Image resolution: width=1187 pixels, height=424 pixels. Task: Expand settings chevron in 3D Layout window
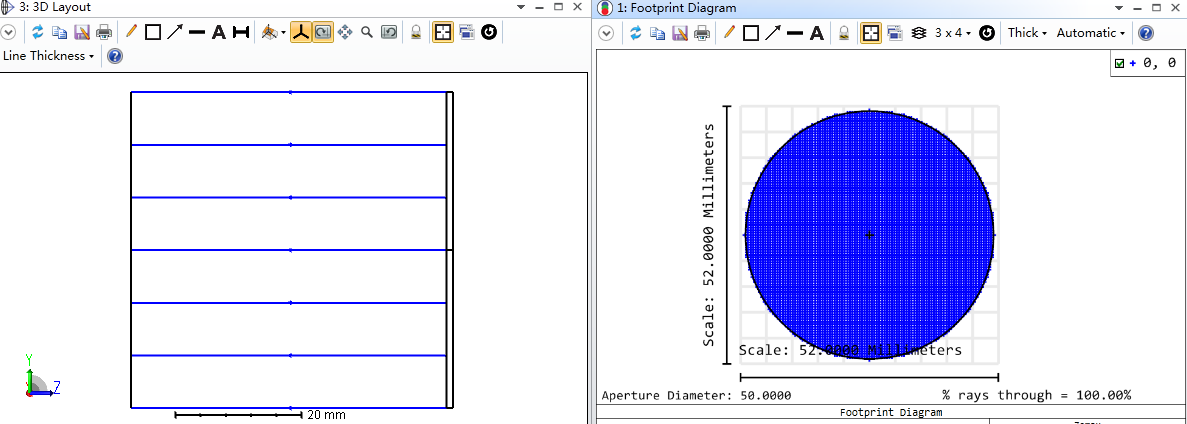coord(8,33)
